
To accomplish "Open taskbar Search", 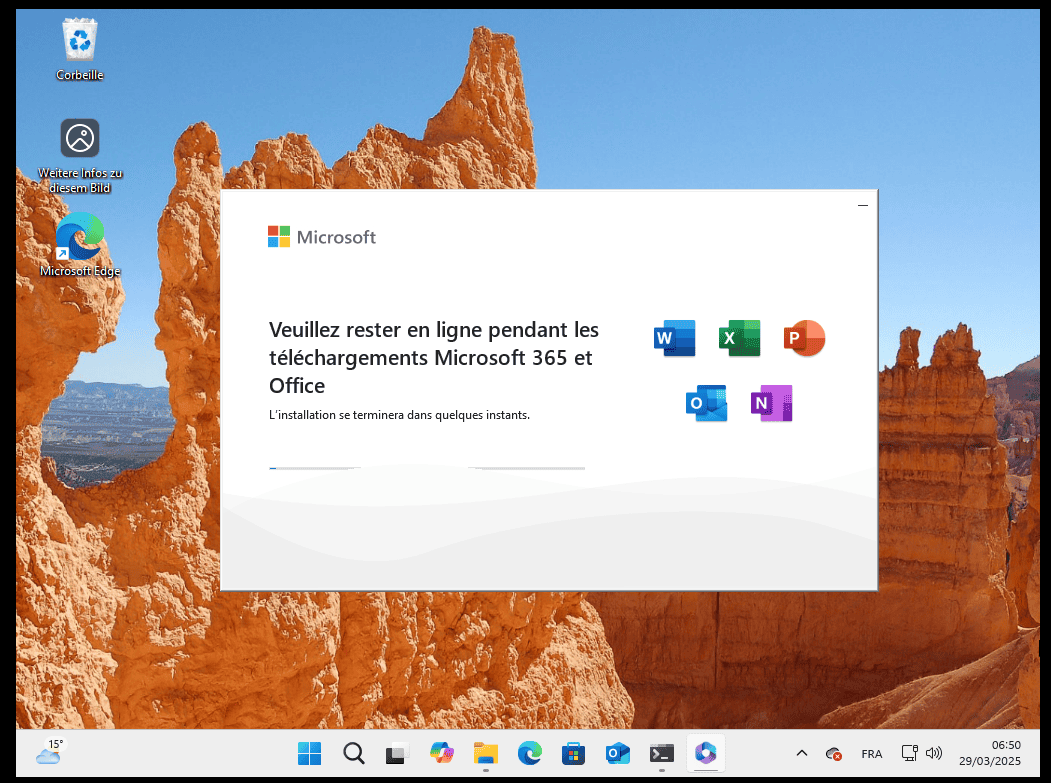I will (x=353, y=753).
